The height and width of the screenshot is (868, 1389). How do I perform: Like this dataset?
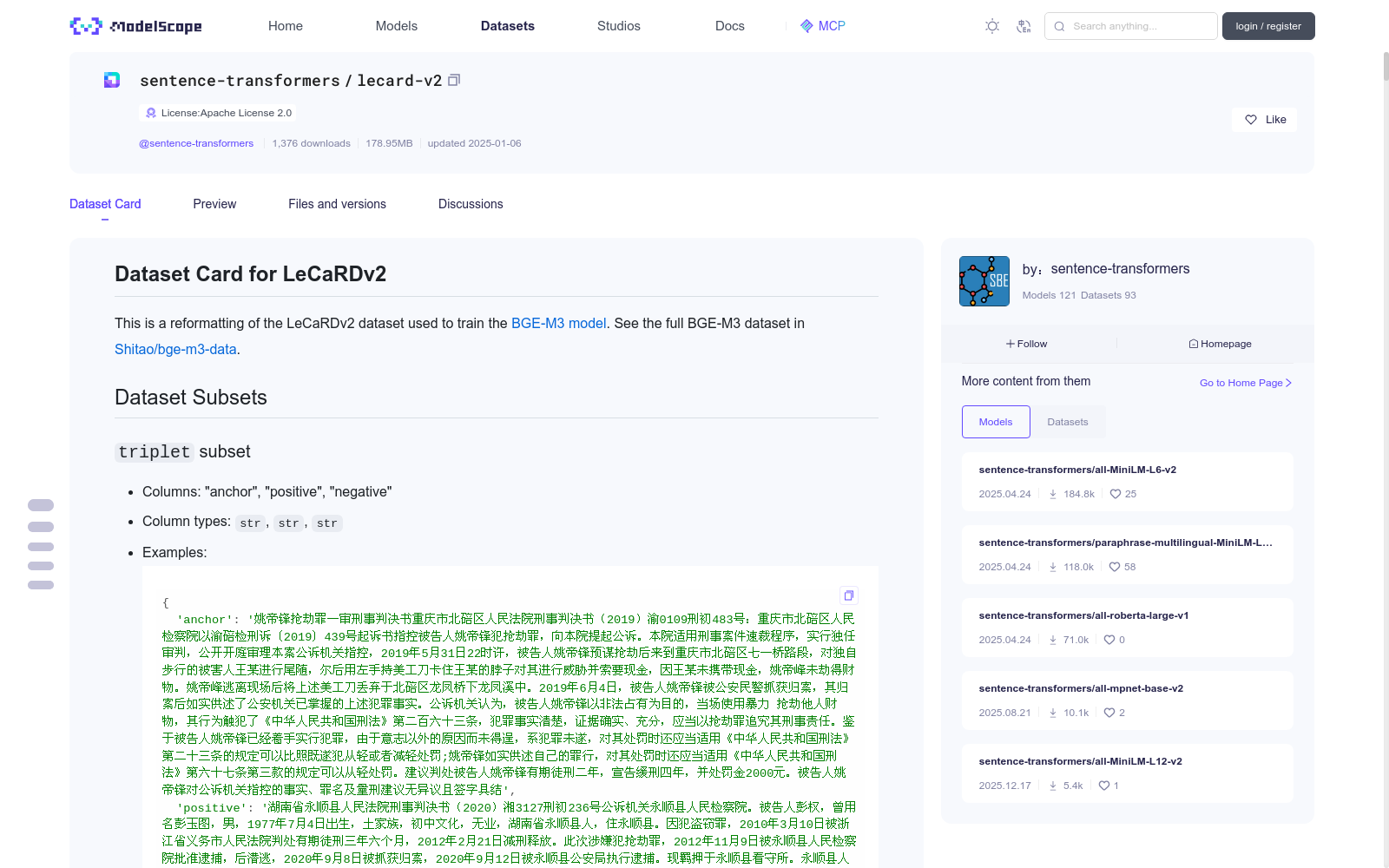pos(1265,120)
